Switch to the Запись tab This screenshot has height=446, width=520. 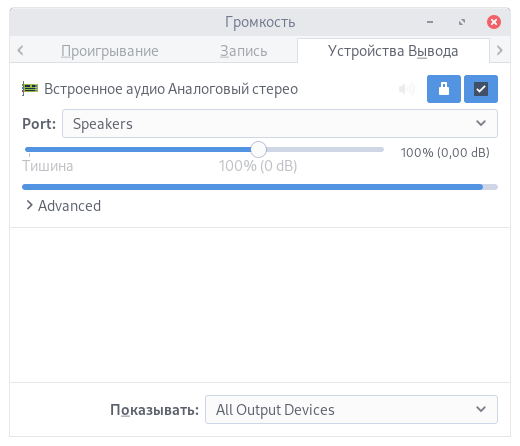coord(243,51)
